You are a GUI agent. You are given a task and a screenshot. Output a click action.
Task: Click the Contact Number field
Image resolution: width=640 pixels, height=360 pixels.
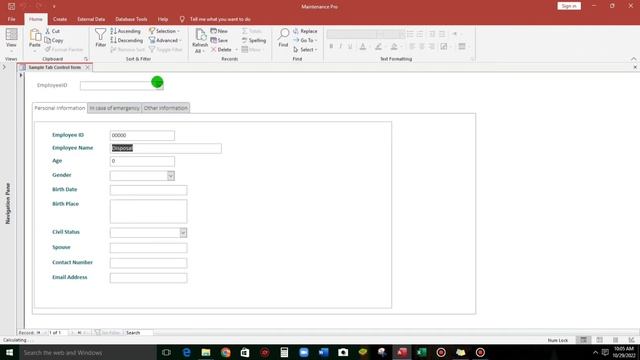pos(149,263)
